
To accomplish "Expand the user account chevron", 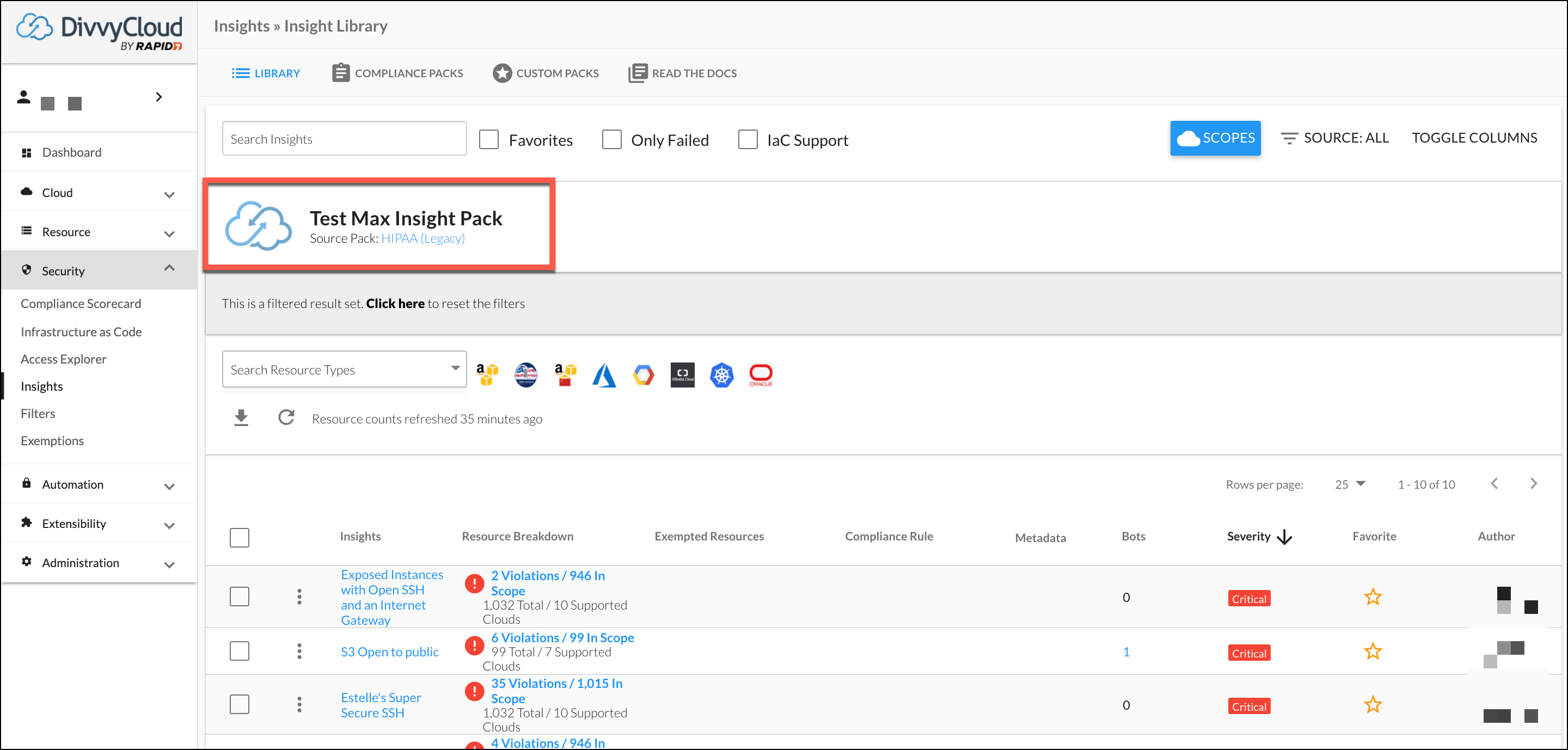I will coord(159,97).
